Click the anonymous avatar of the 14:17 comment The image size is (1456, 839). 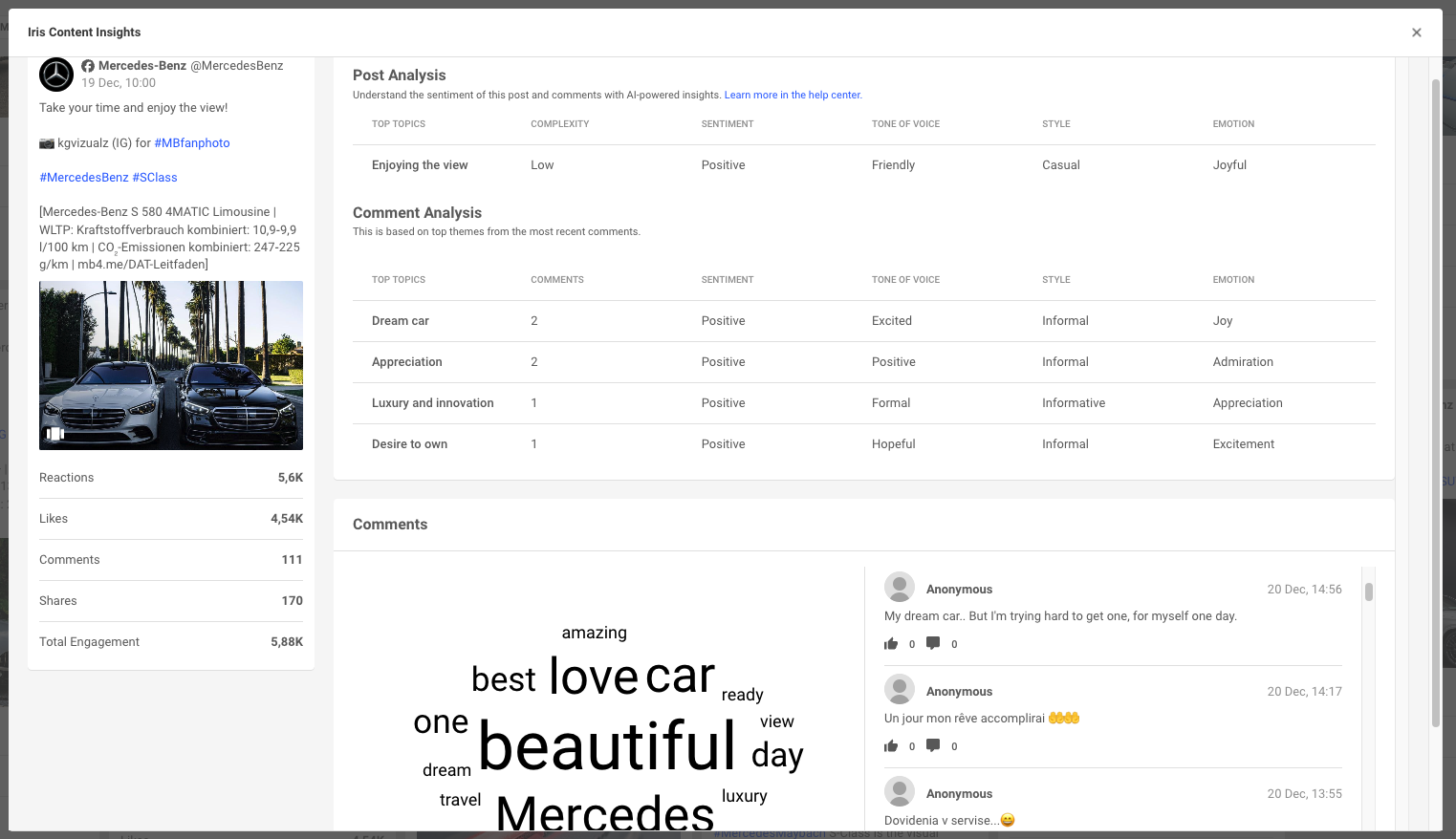point(900,690)
